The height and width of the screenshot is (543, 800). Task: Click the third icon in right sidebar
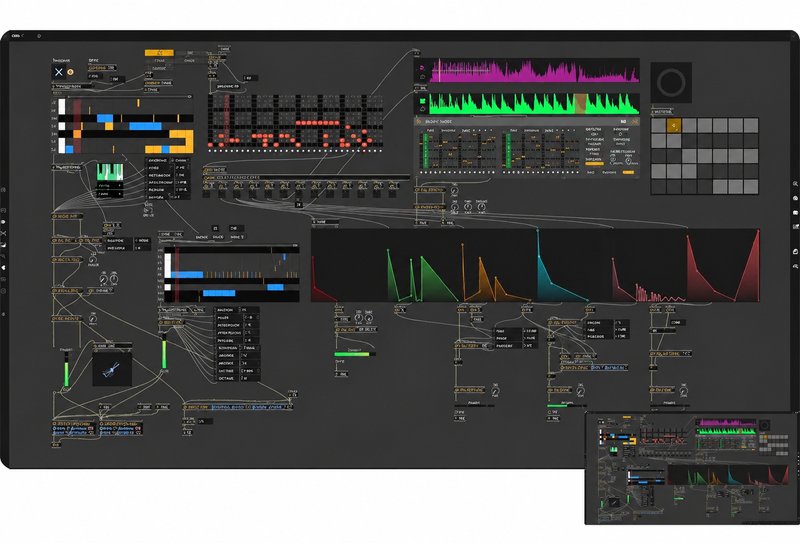795,212
